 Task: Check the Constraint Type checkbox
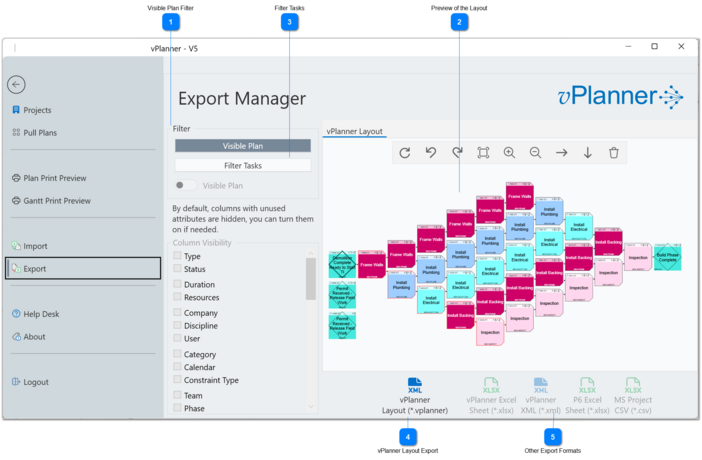coord(177,379)
